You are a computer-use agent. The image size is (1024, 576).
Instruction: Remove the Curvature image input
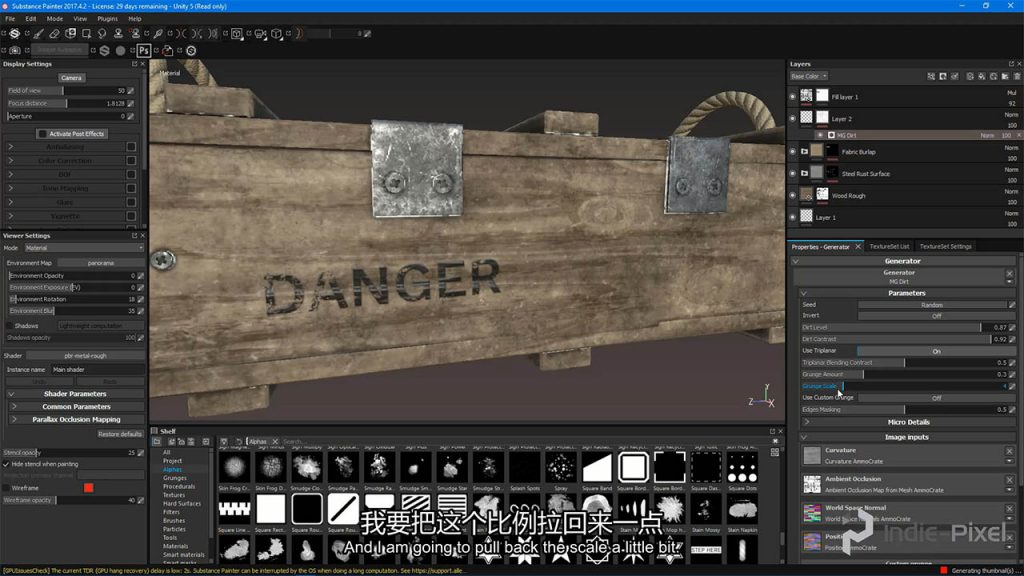(1010, 451)
